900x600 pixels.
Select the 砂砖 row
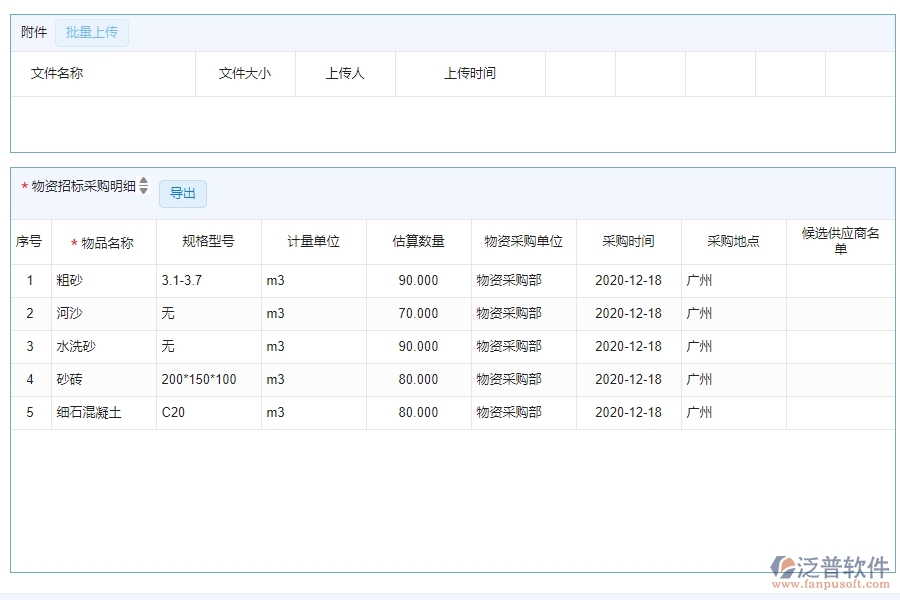[x=103, y=380]
